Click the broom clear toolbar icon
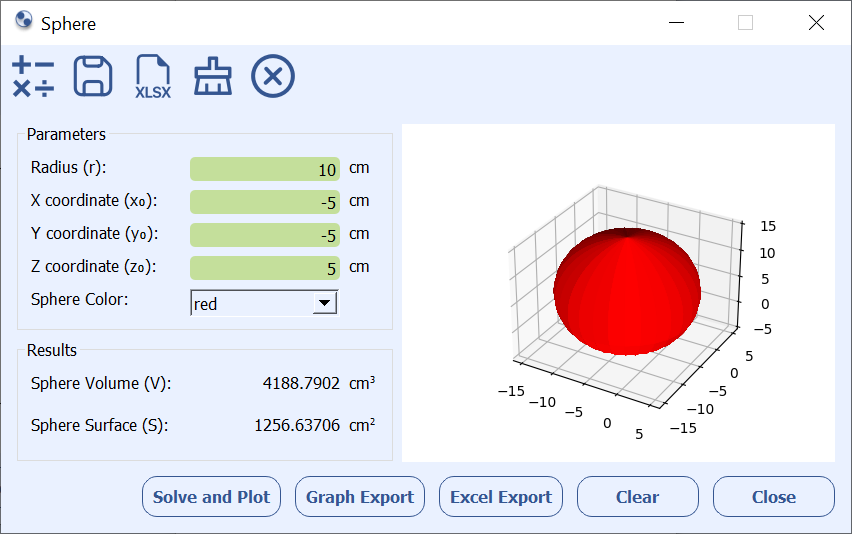852x534 pixels. pos(213,77)
